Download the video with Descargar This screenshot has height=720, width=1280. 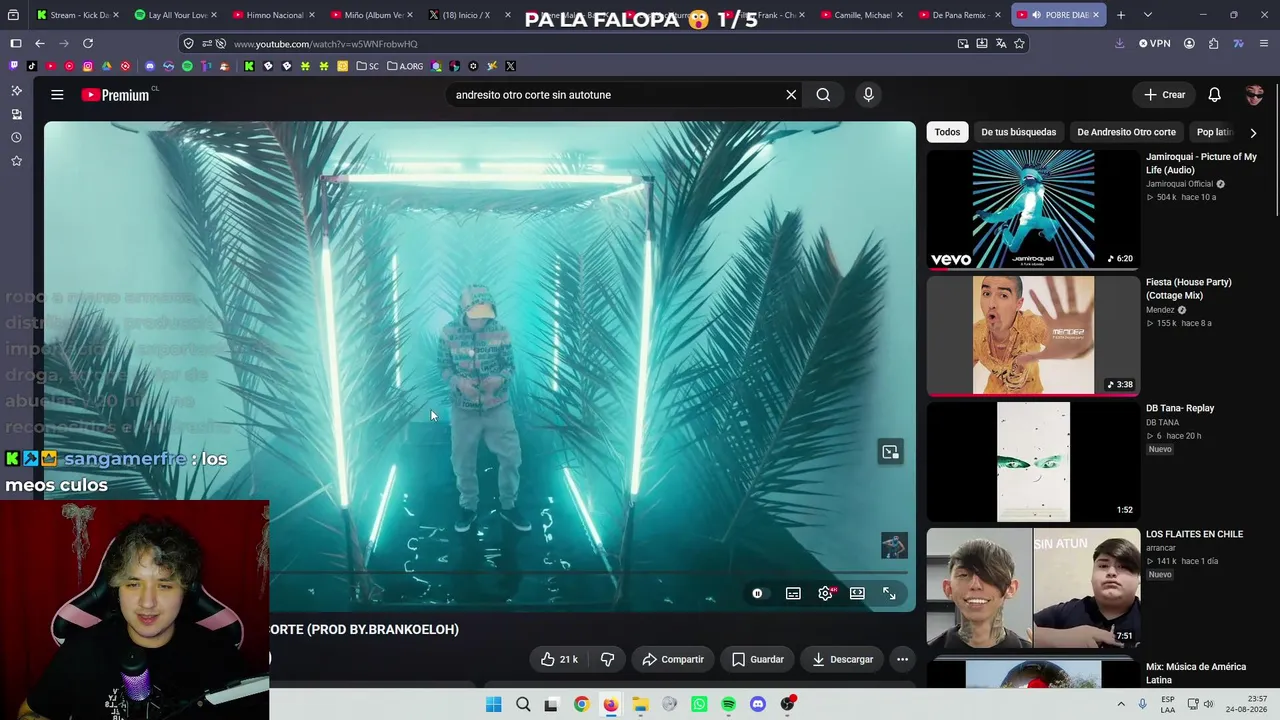(843, 659)
